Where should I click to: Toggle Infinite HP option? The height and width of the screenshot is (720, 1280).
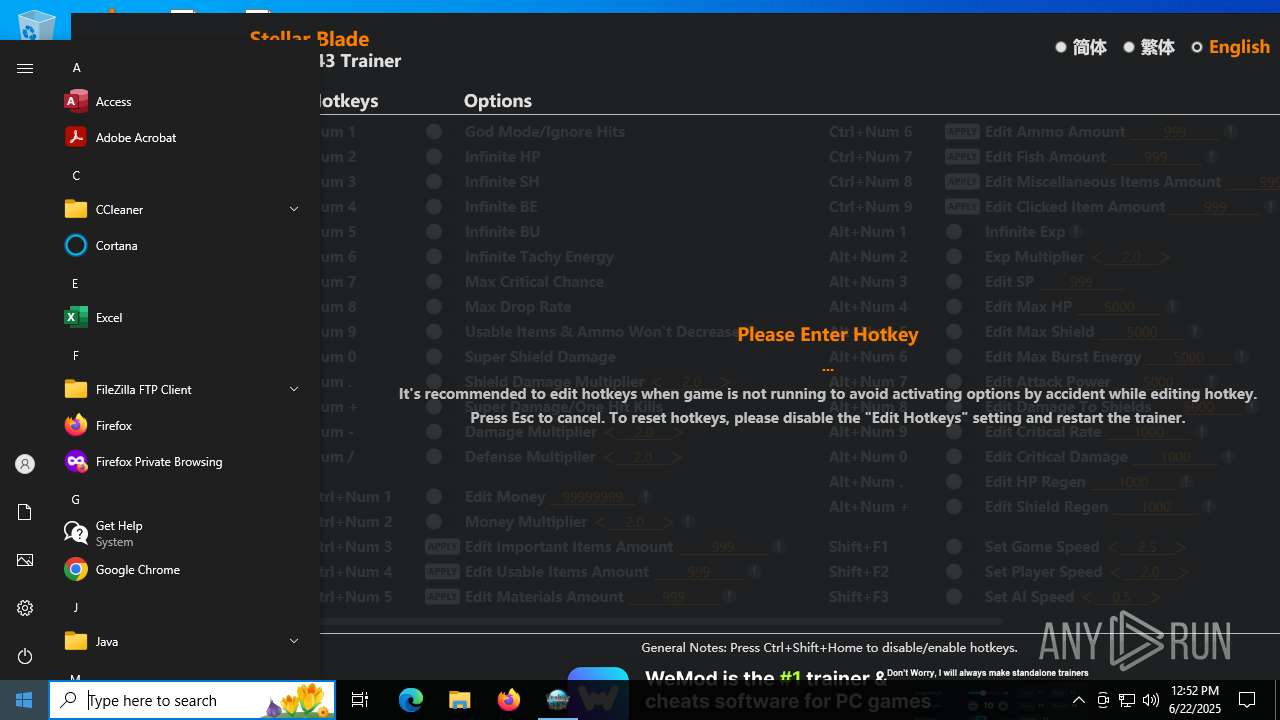coord(434,156)
